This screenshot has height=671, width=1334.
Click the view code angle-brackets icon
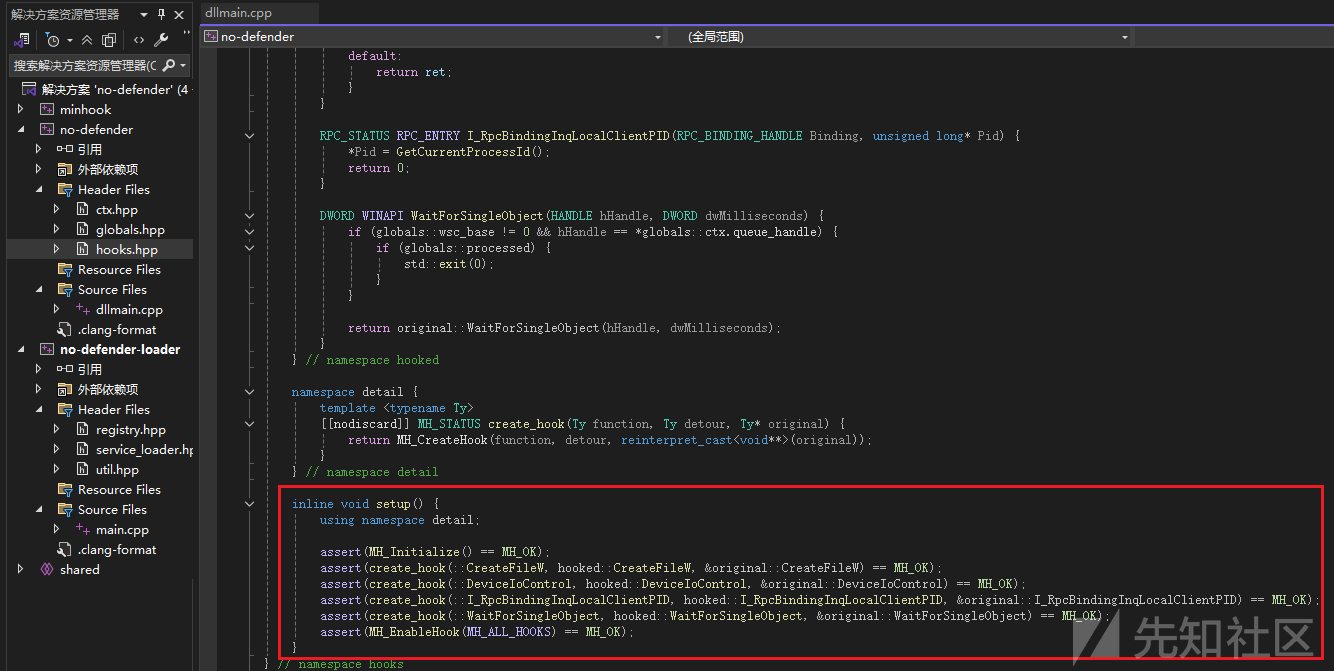[139, 40]
